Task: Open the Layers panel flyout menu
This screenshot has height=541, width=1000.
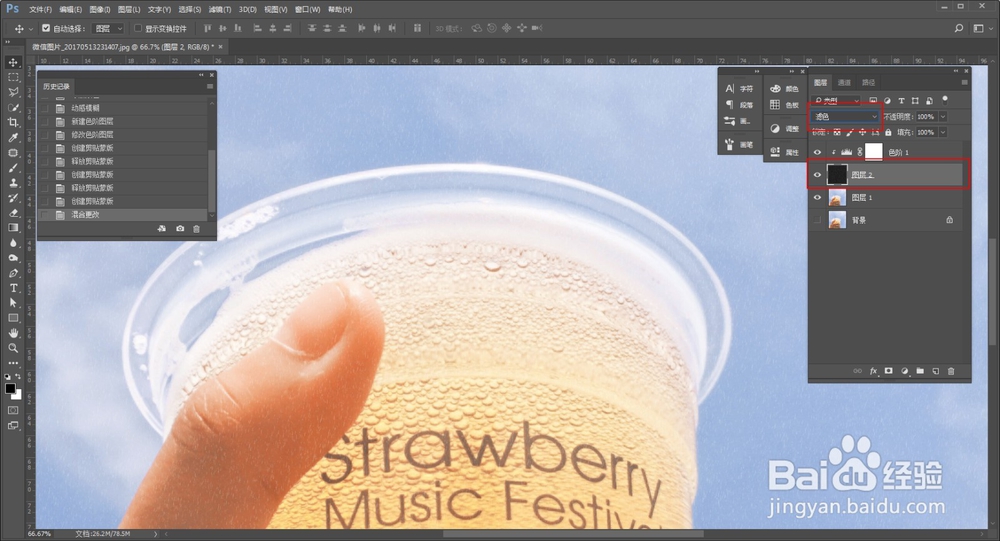Action: 964,82
